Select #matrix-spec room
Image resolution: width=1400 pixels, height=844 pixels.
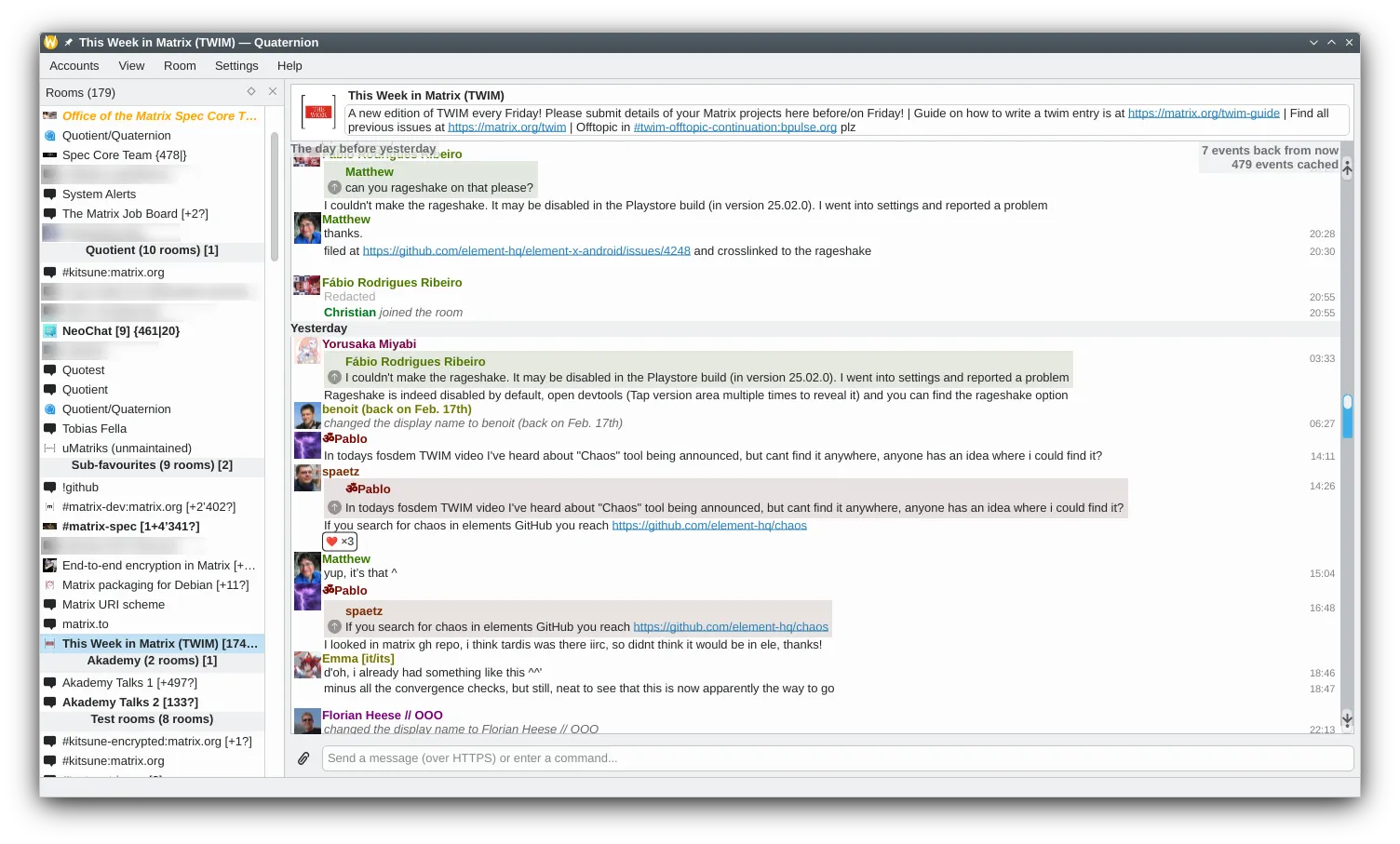(153, 527)
